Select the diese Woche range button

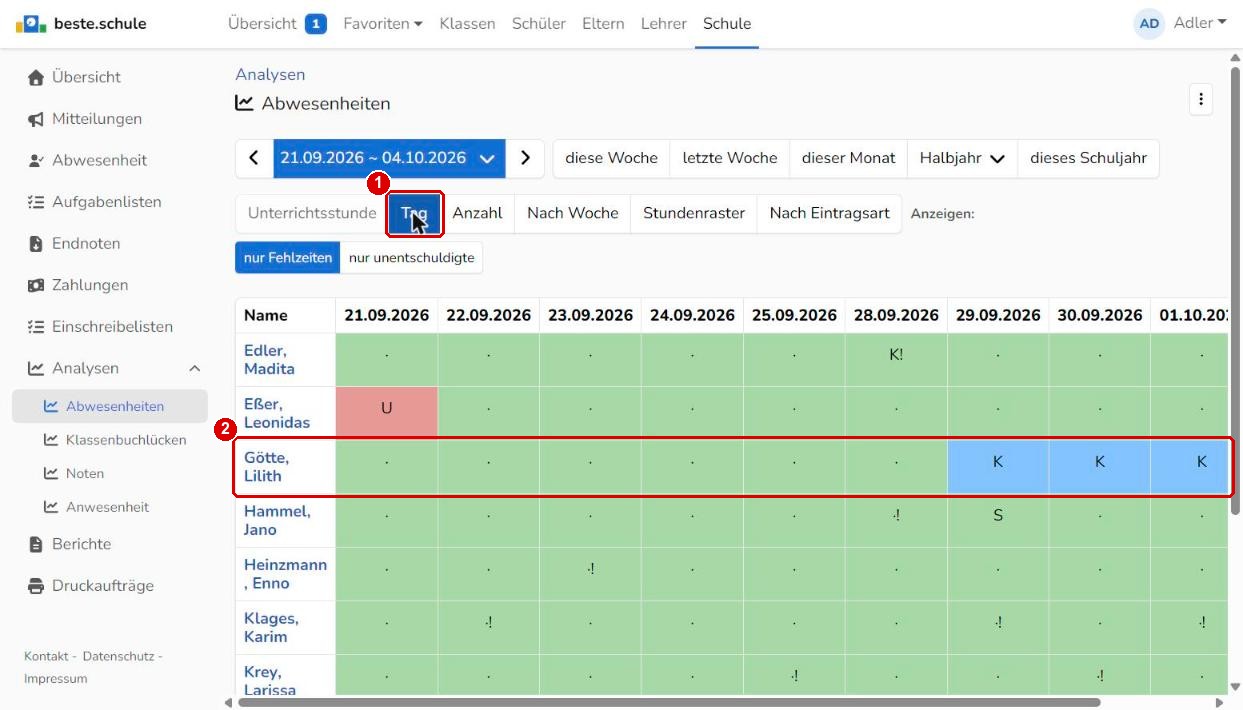click(612, 158)
